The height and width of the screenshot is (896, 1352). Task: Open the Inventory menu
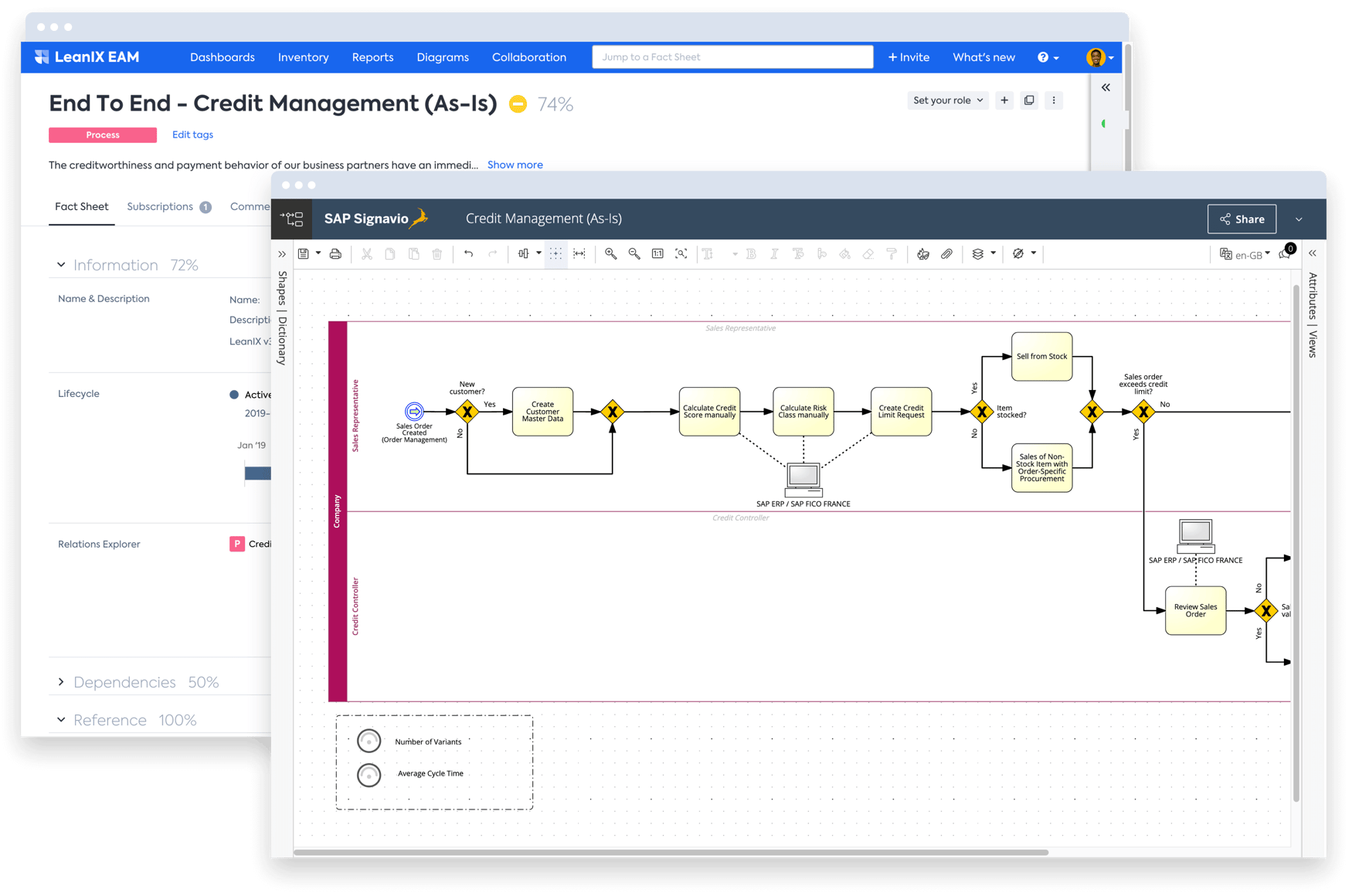click(x=303, y=56)
